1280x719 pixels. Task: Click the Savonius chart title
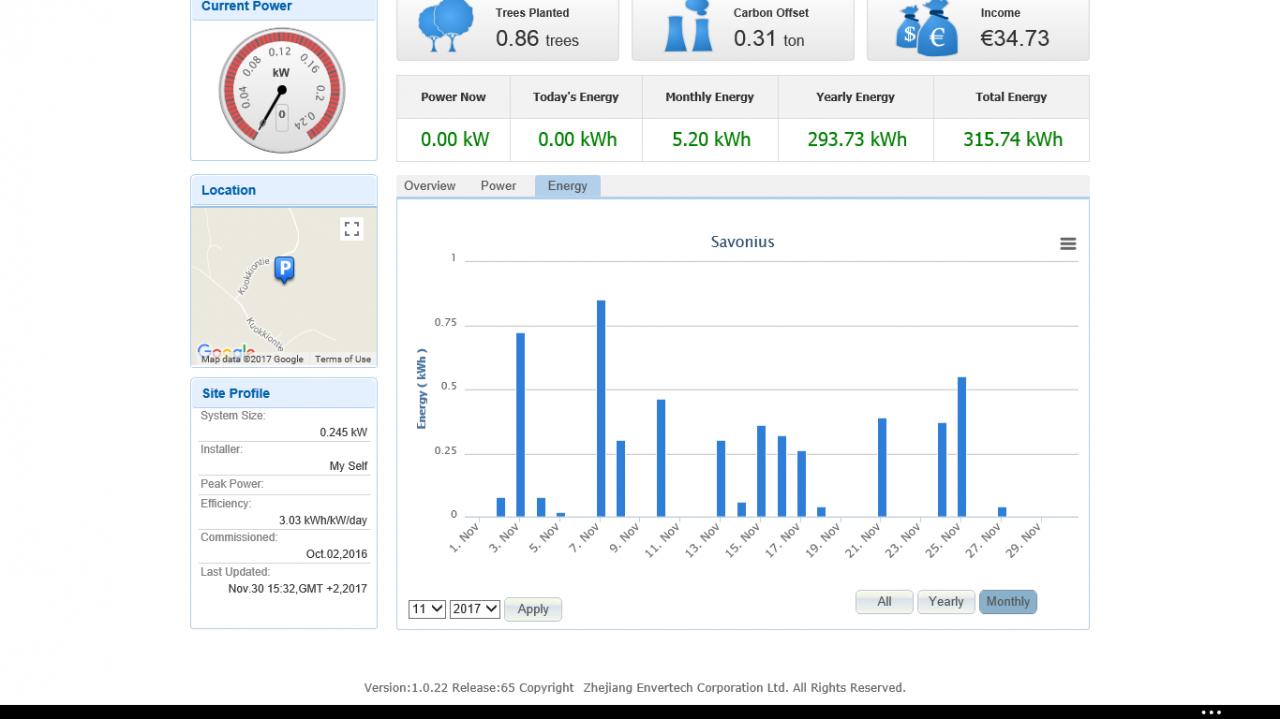tap(742, 242)
